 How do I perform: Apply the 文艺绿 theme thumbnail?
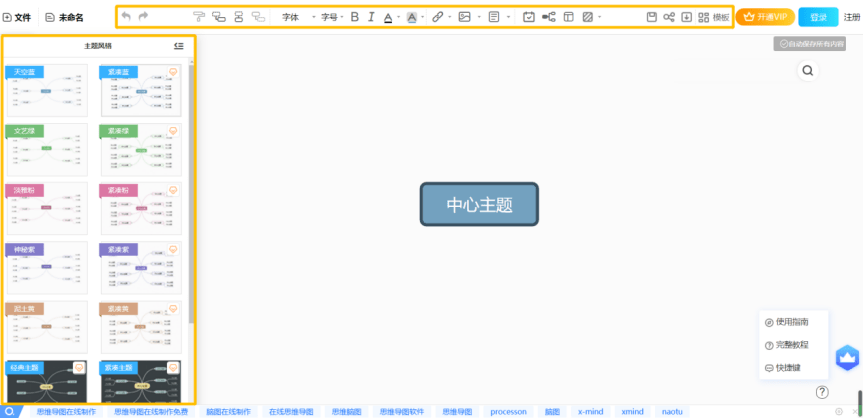47,150
